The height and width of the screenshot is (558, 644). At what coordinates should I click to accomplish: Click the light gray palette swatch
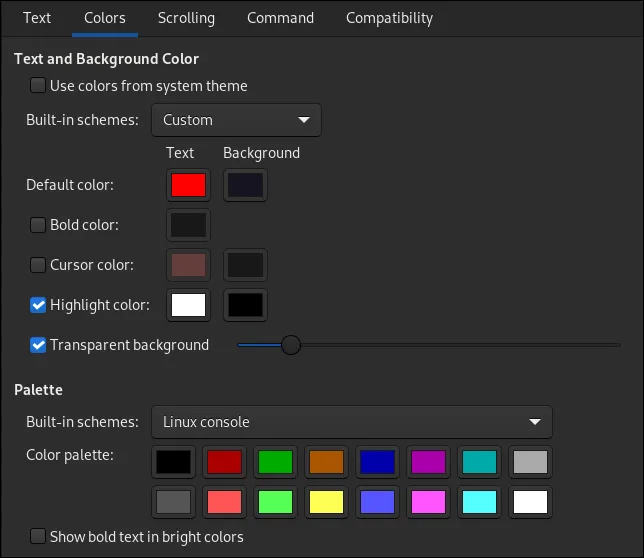click(x=530, y=462)
